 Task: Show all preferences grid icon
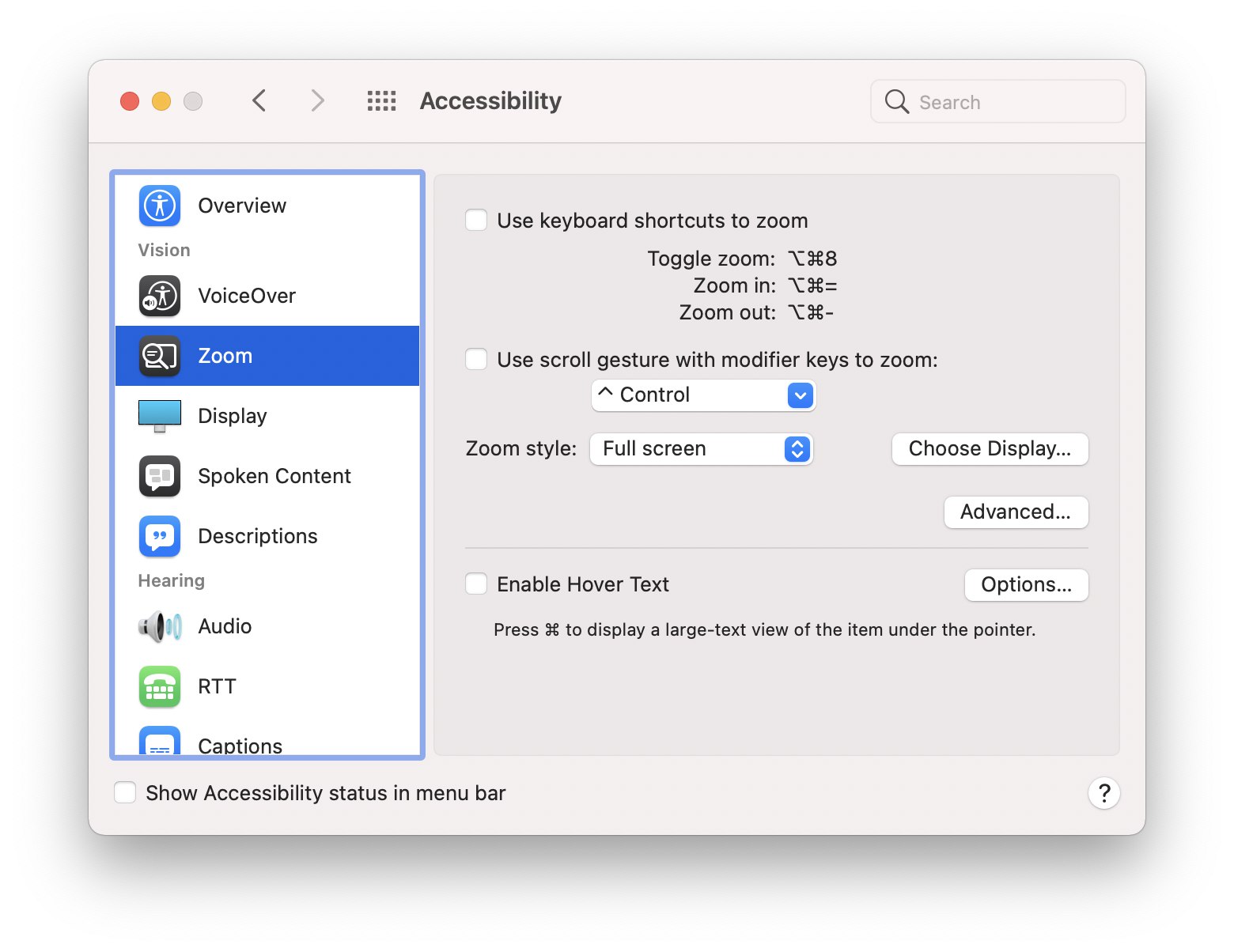tap(381, 100)
